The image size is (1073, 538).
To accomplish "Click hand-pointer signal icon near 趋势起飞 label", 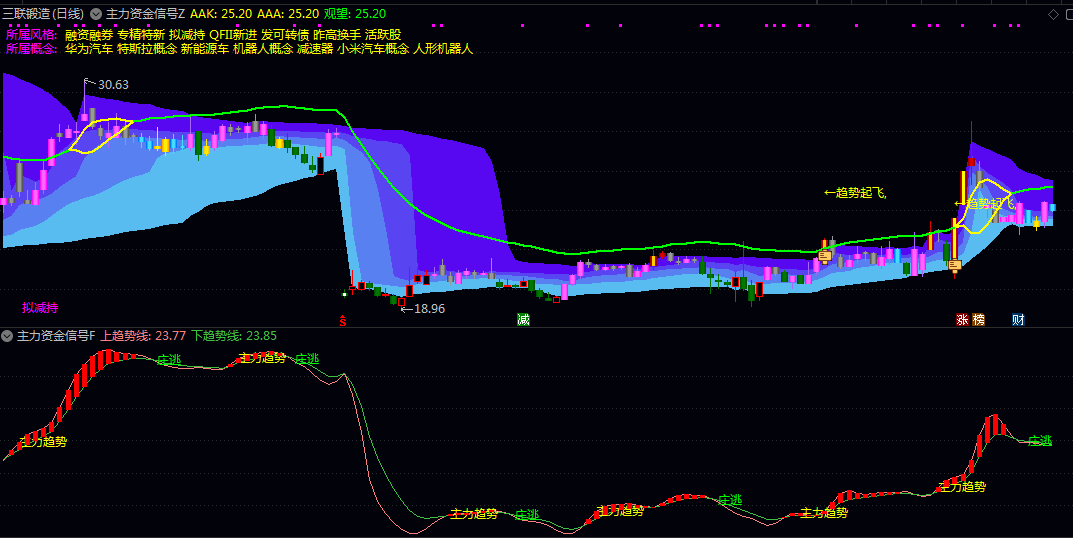I will (x=825, y=256).
